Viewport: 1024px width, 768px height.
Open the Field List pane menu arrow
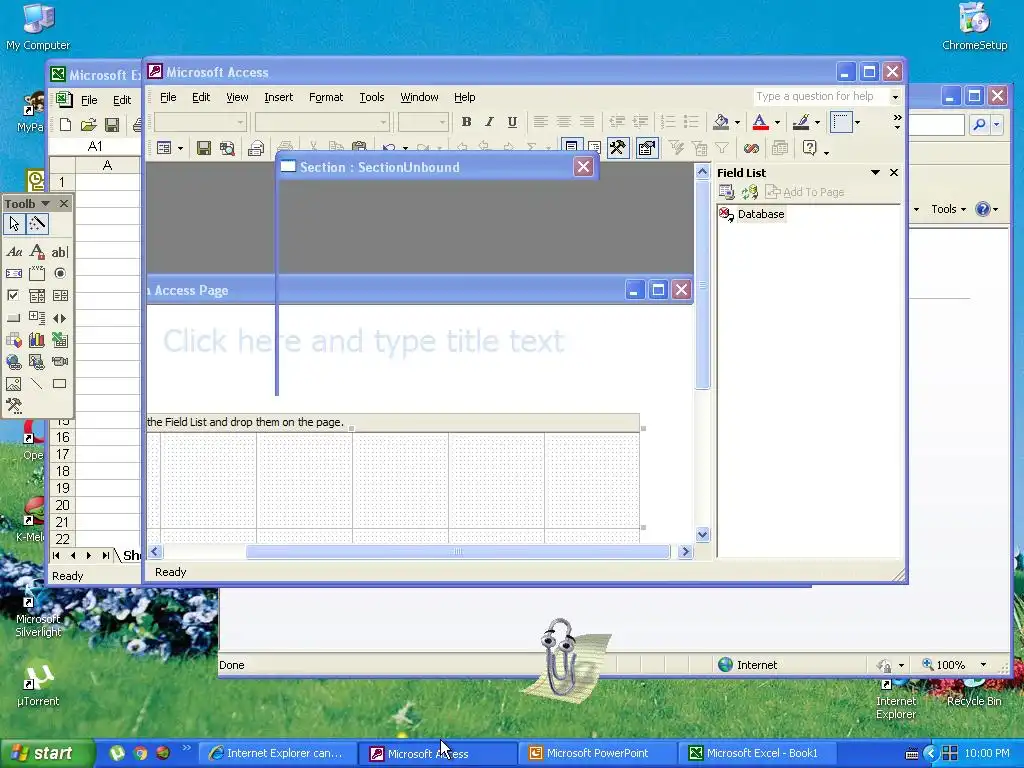click(875, 172)
